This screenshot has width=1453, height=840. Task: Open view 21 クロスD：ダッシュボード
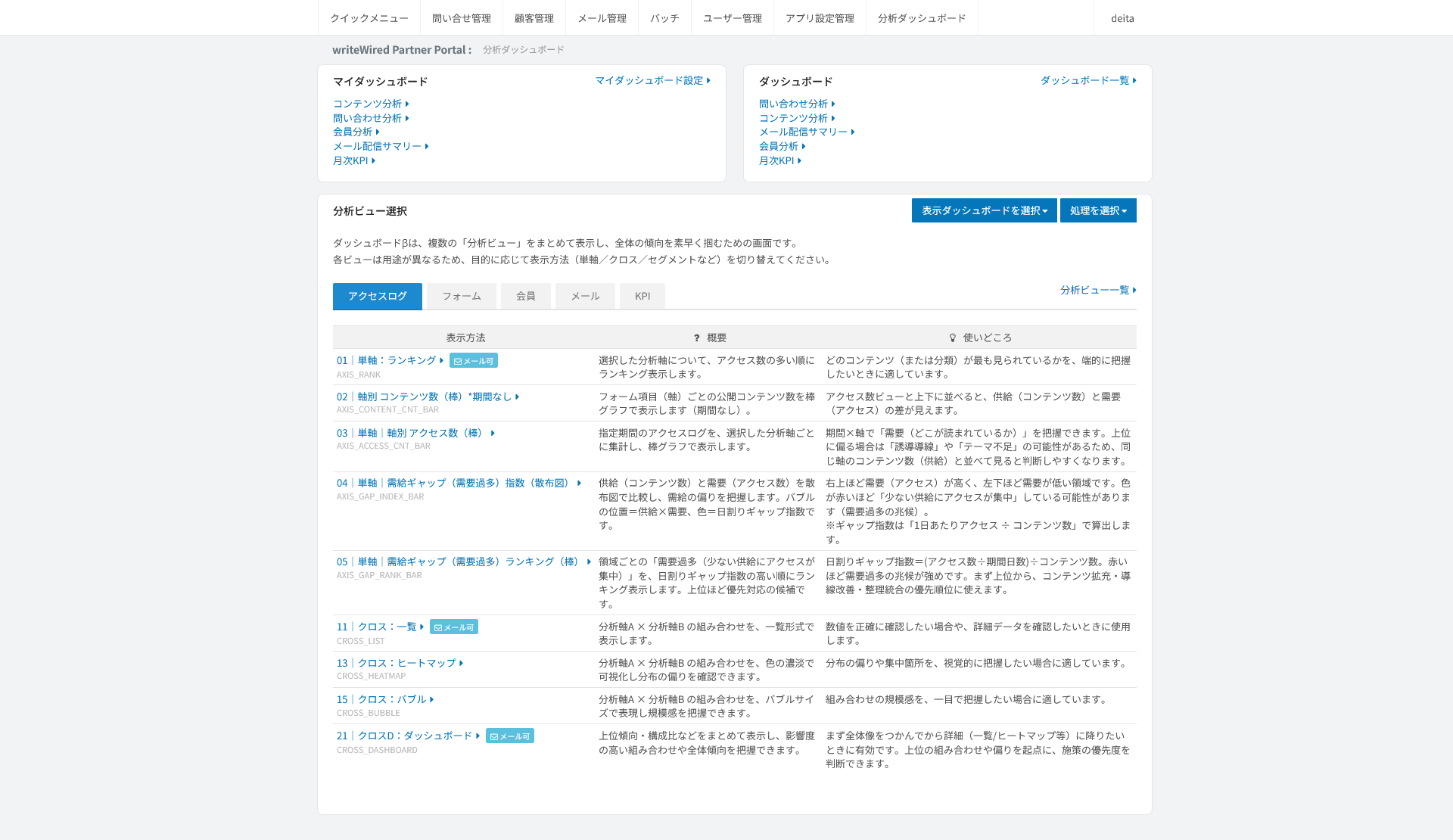[409, 736]
